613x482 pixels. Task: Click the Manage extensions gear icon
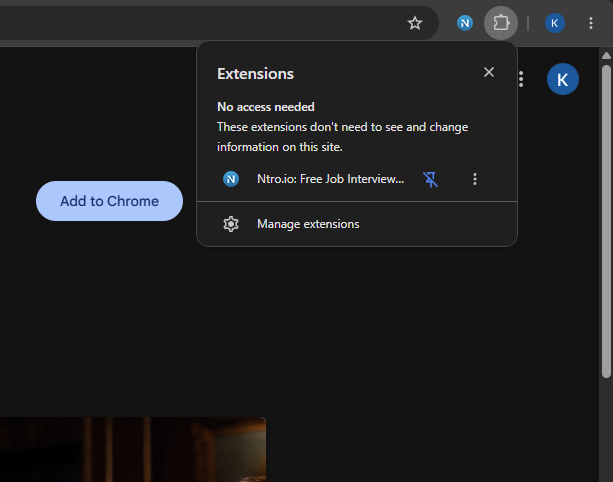[231, 224]
